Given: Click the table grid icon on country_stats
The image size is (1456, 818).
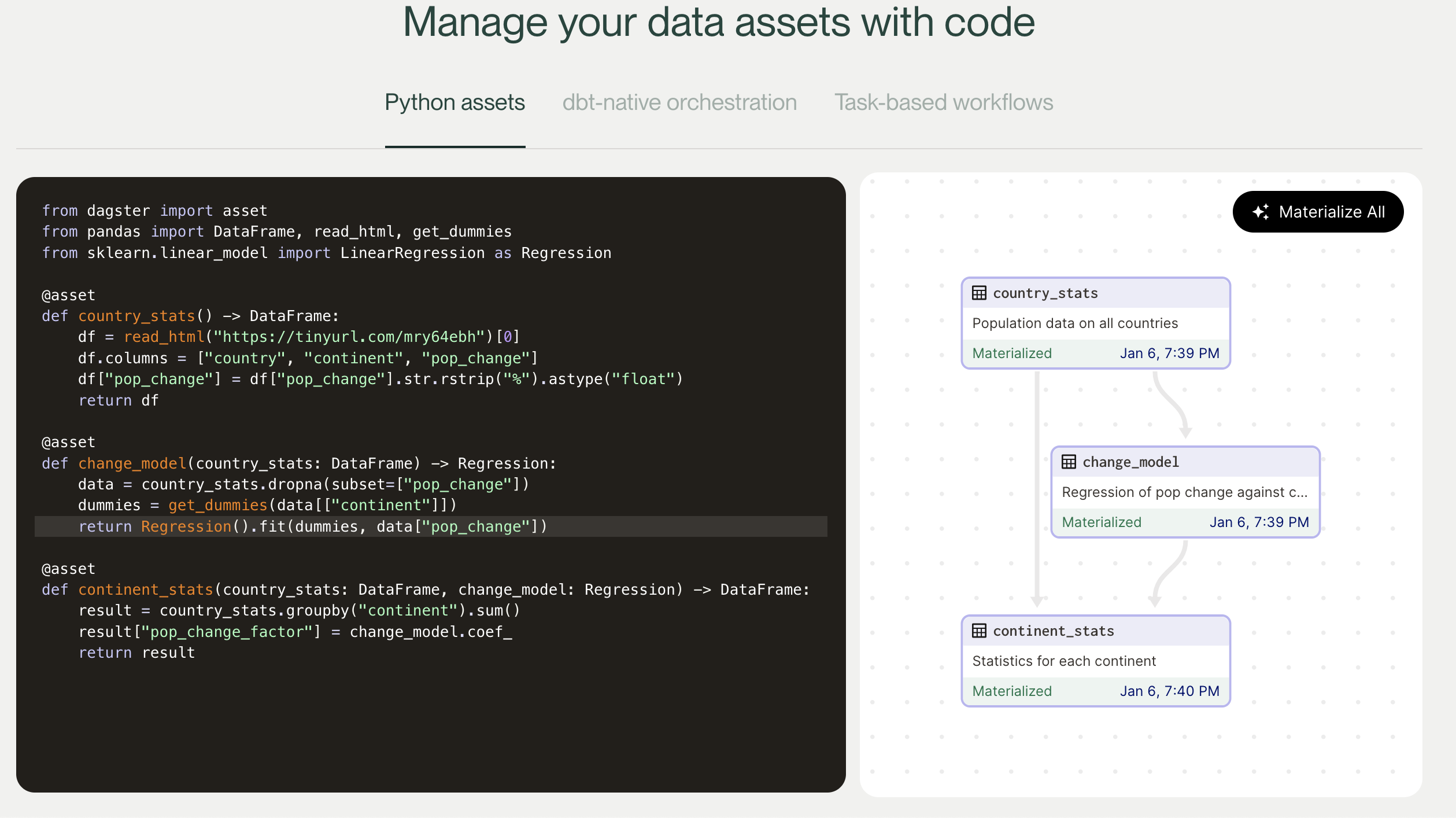Looking at the screenshot, I should pos(979,292).
